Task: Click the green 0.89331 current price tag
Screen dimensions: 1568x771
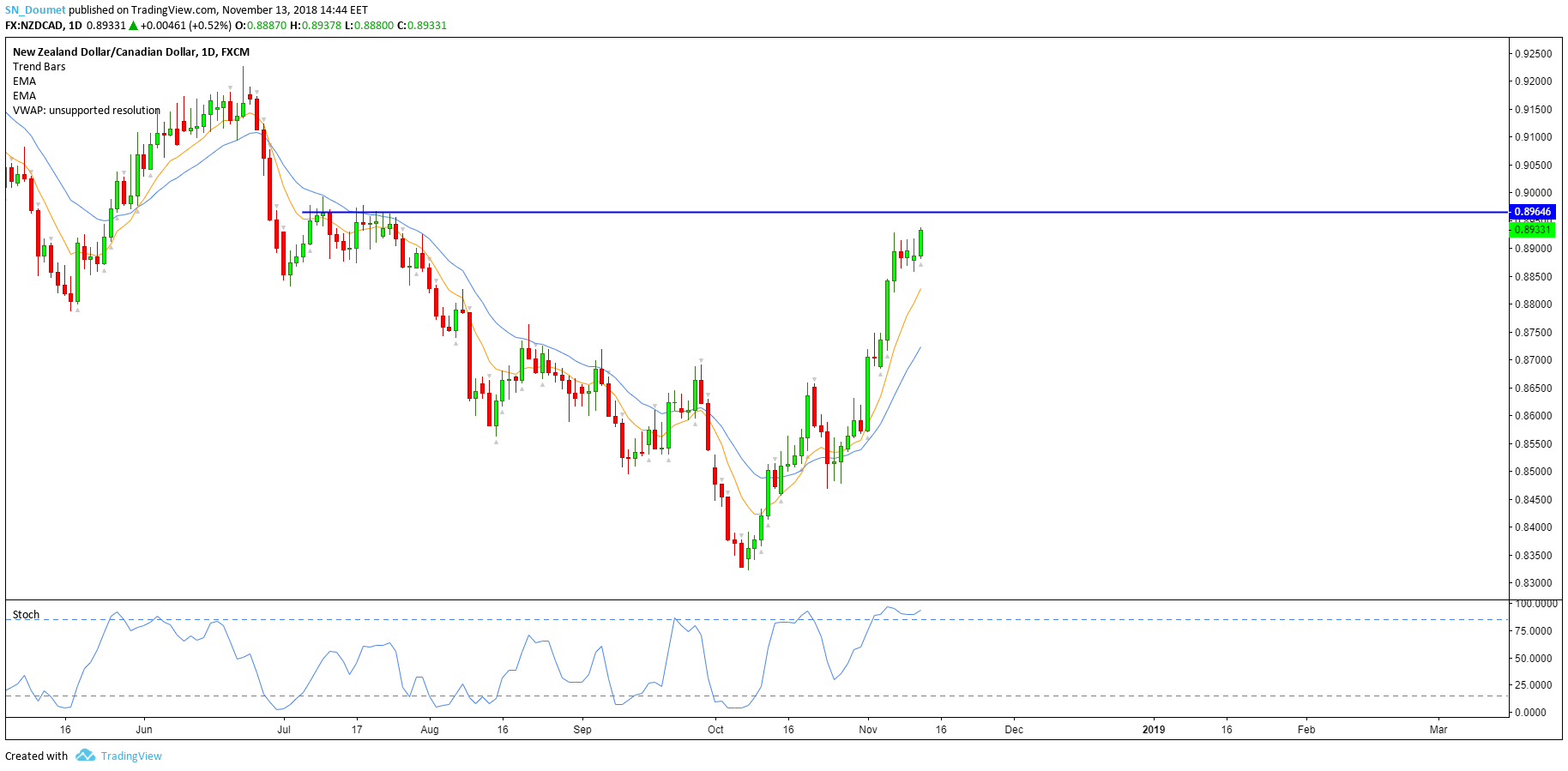Action: (x=1532, y=230)
